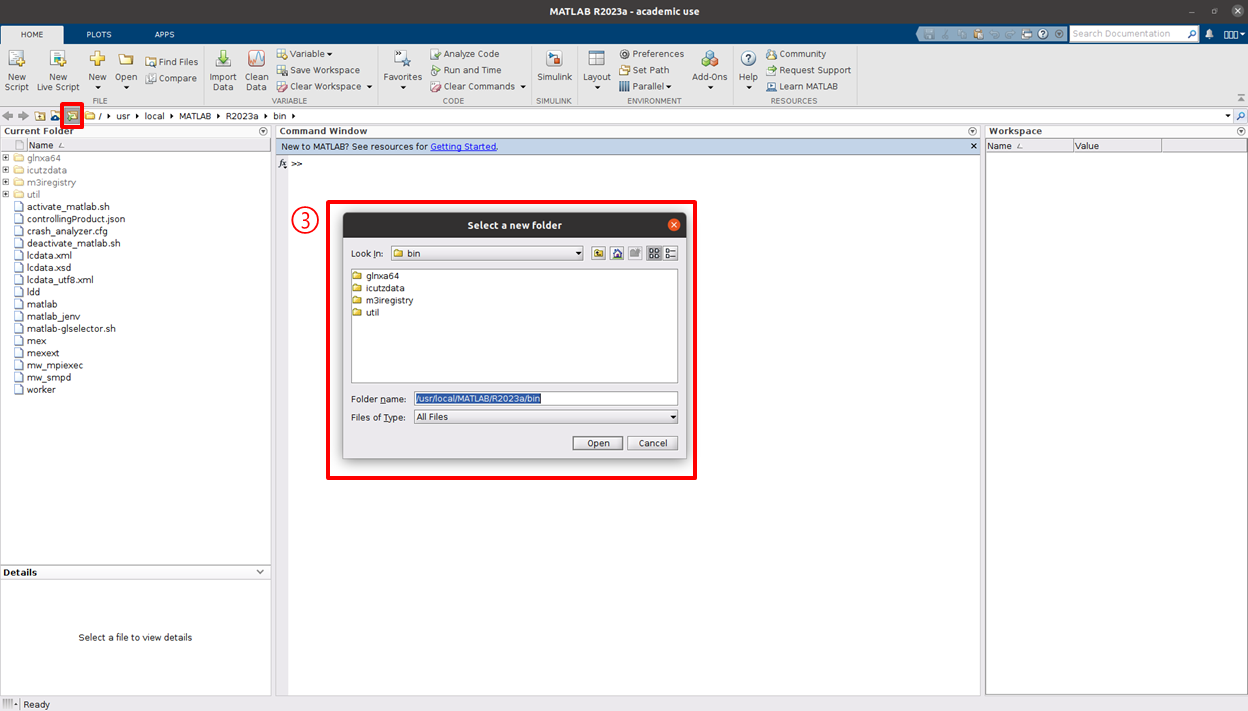Open the New dropdown in FILE section
Screen dimensions: 1248x711
[97, 70]
